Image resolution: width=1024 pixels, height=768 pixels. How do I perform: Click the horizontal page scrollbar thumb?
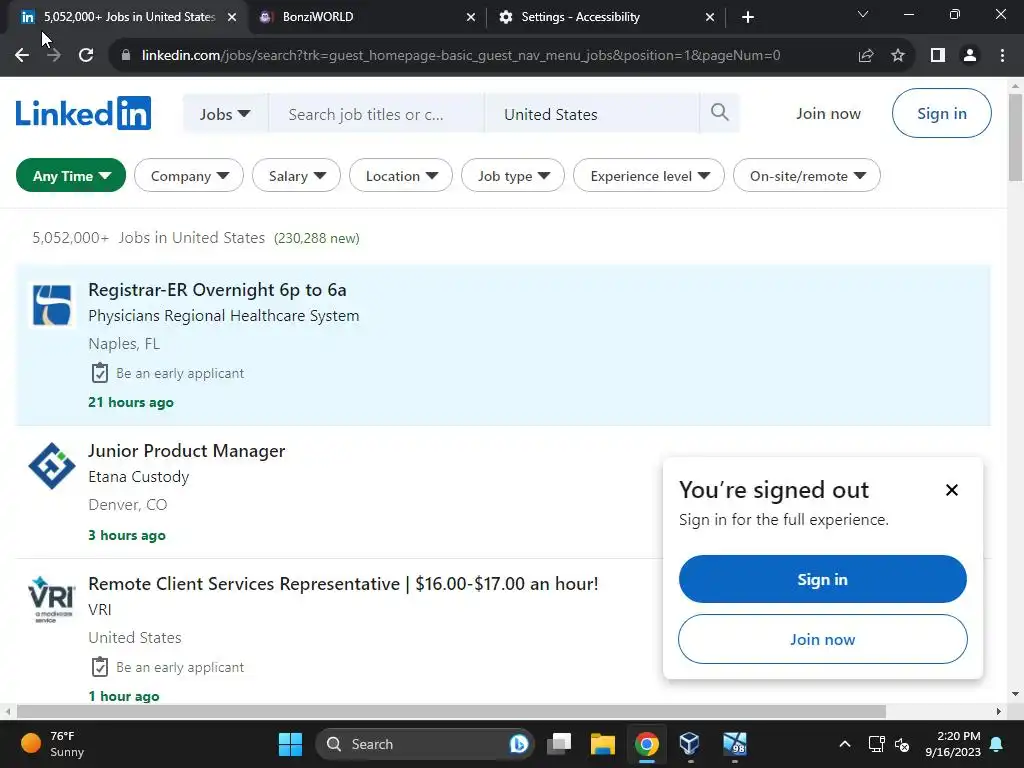pos(451,711)
